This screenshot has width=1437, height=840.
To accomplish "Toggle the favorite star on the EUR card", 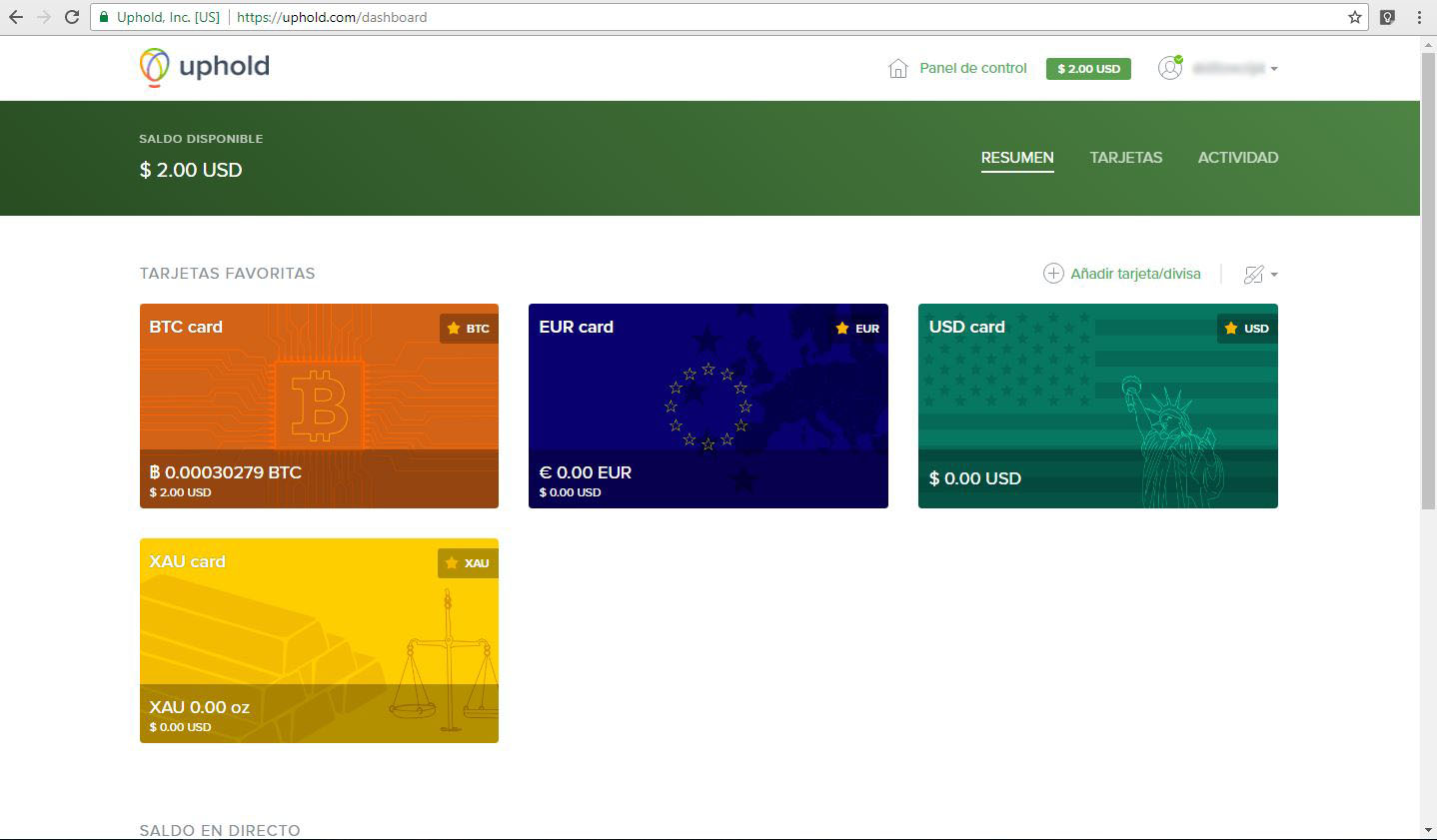I will (841, 328).
